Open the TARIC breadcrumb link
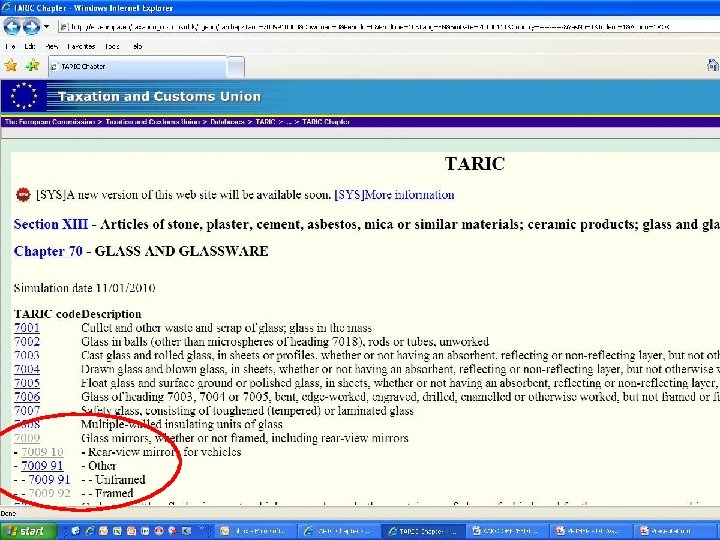 (265, 122)
